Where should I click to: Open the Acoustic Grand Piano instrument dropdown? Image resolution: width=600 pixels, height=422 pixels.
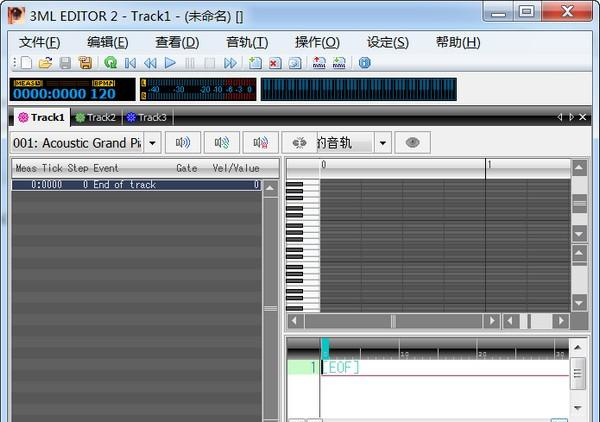tap(152, 143)
